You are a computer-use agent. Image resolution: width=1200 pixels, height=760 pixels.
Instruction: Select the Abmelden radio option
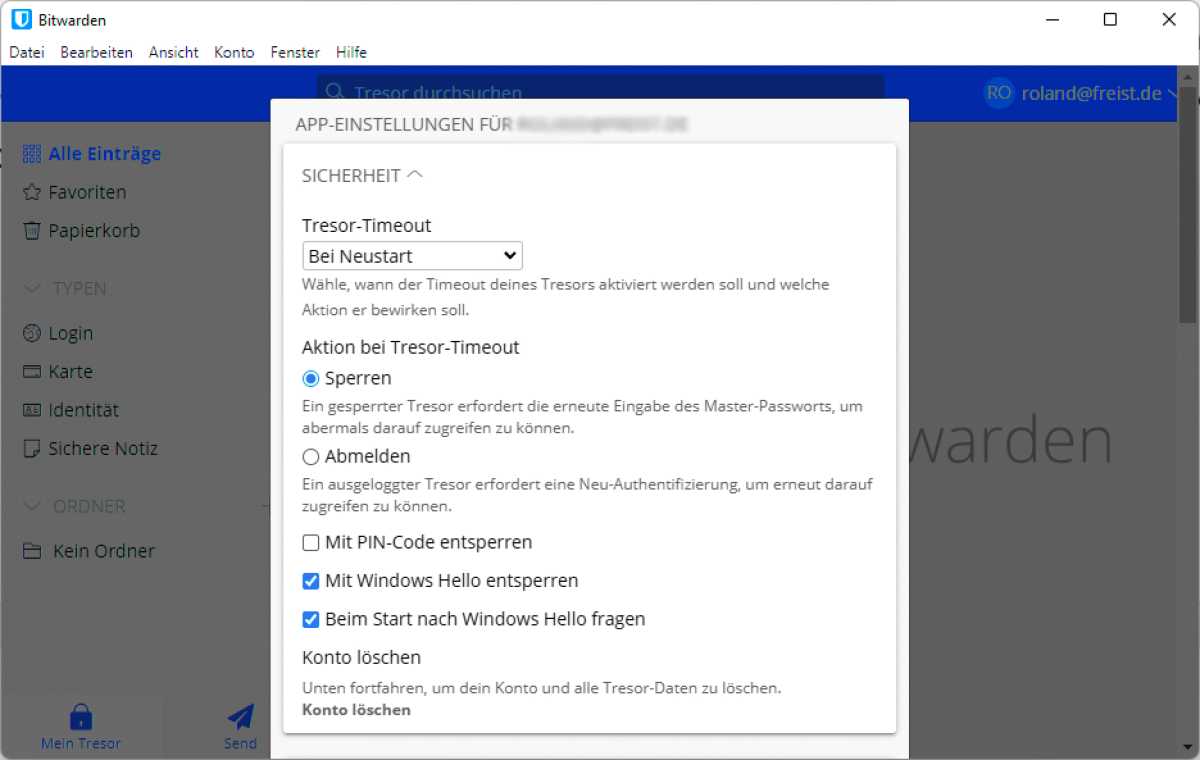[x=311, y=457]
